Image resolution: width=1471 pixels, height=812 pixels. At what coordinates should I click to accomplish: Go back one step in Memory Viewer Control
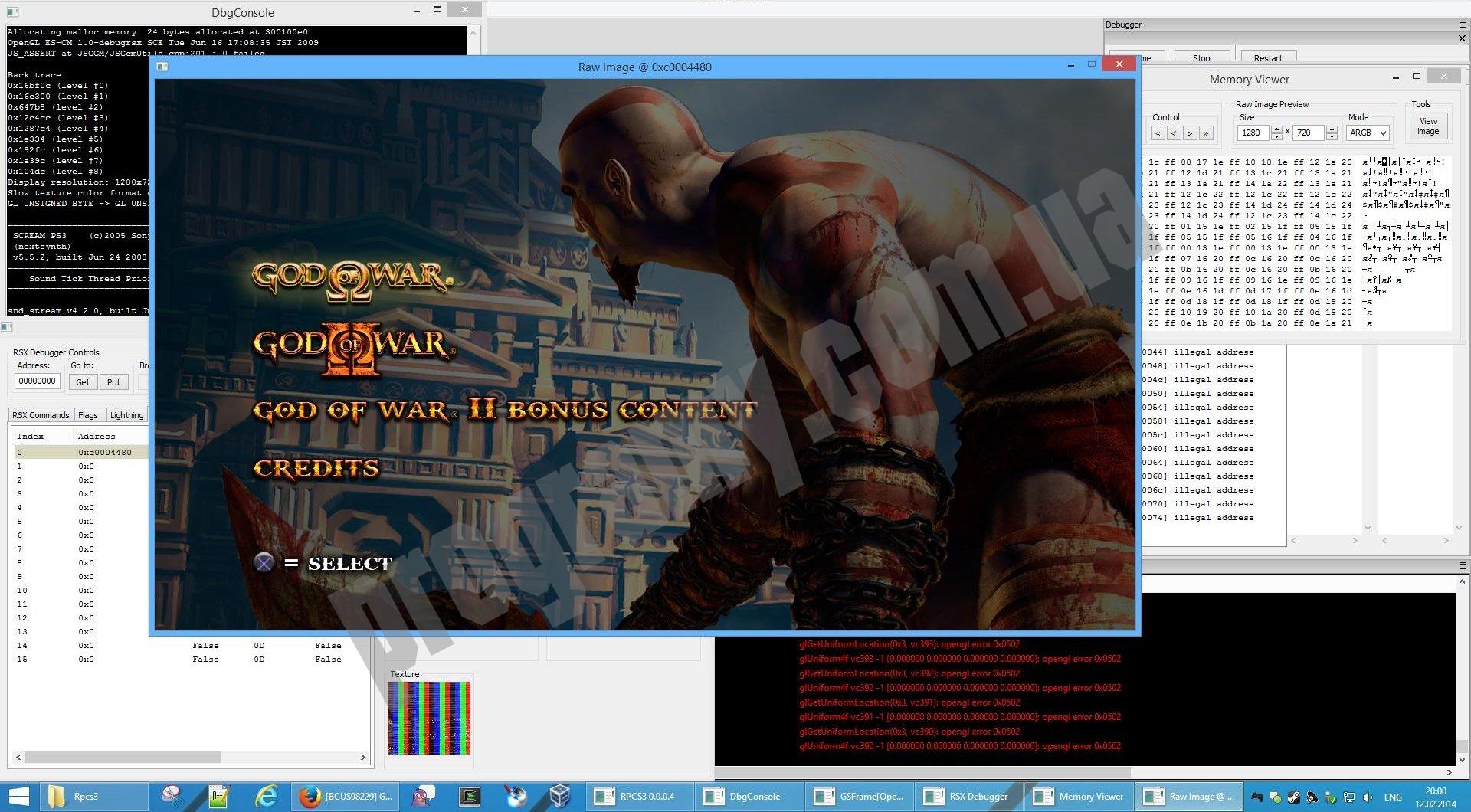pos(1174,133)
